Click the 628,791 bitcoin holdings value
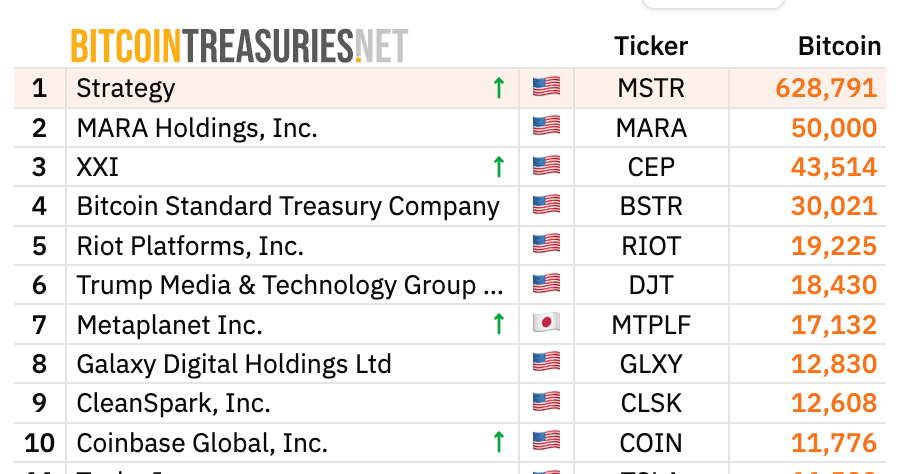The width and height of the screenshot is (910, 474). [x=826, y=88]
